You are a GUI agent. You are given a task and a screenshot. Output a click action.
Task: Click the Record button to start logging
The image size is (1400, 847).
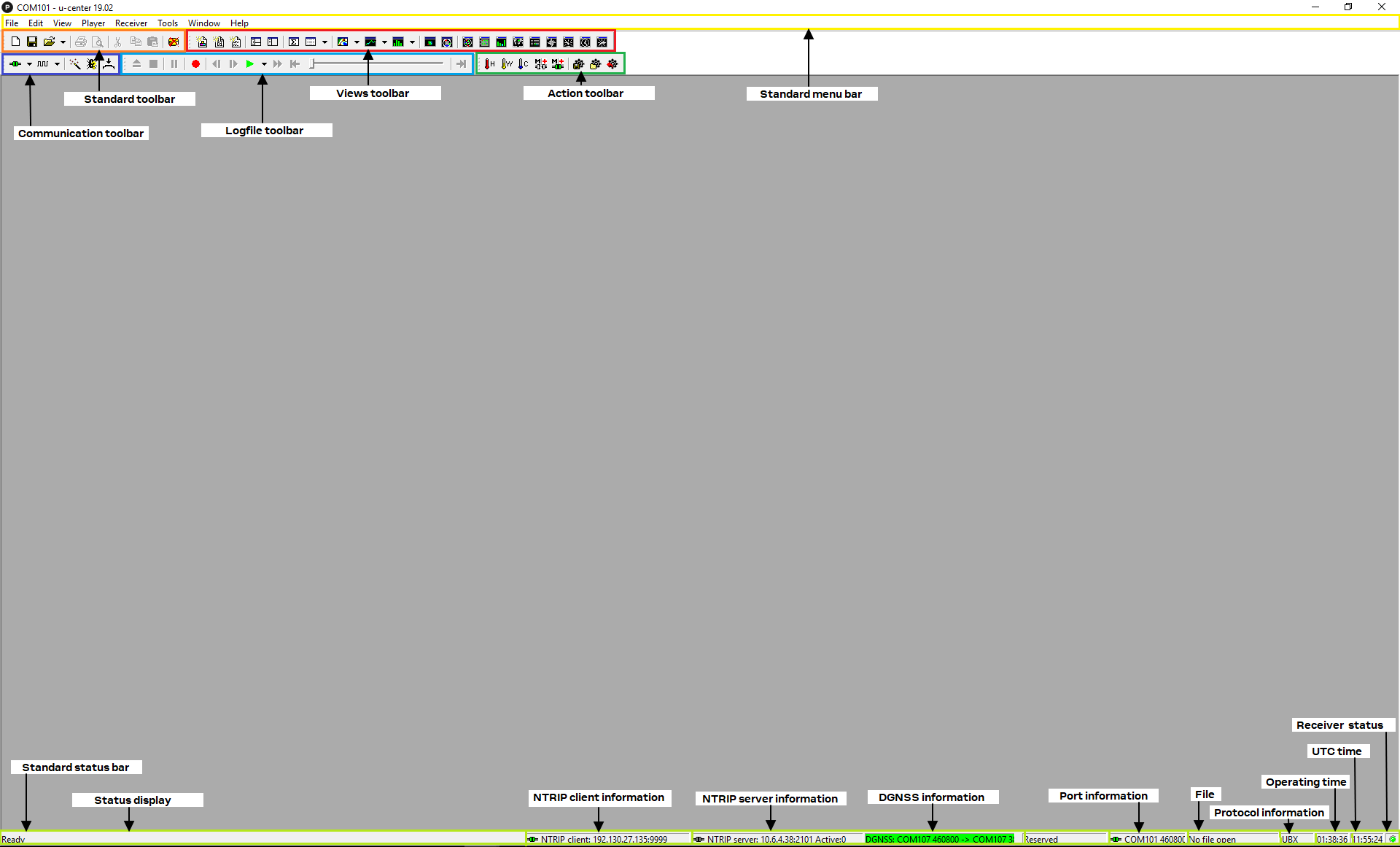[x=196, y=64]
